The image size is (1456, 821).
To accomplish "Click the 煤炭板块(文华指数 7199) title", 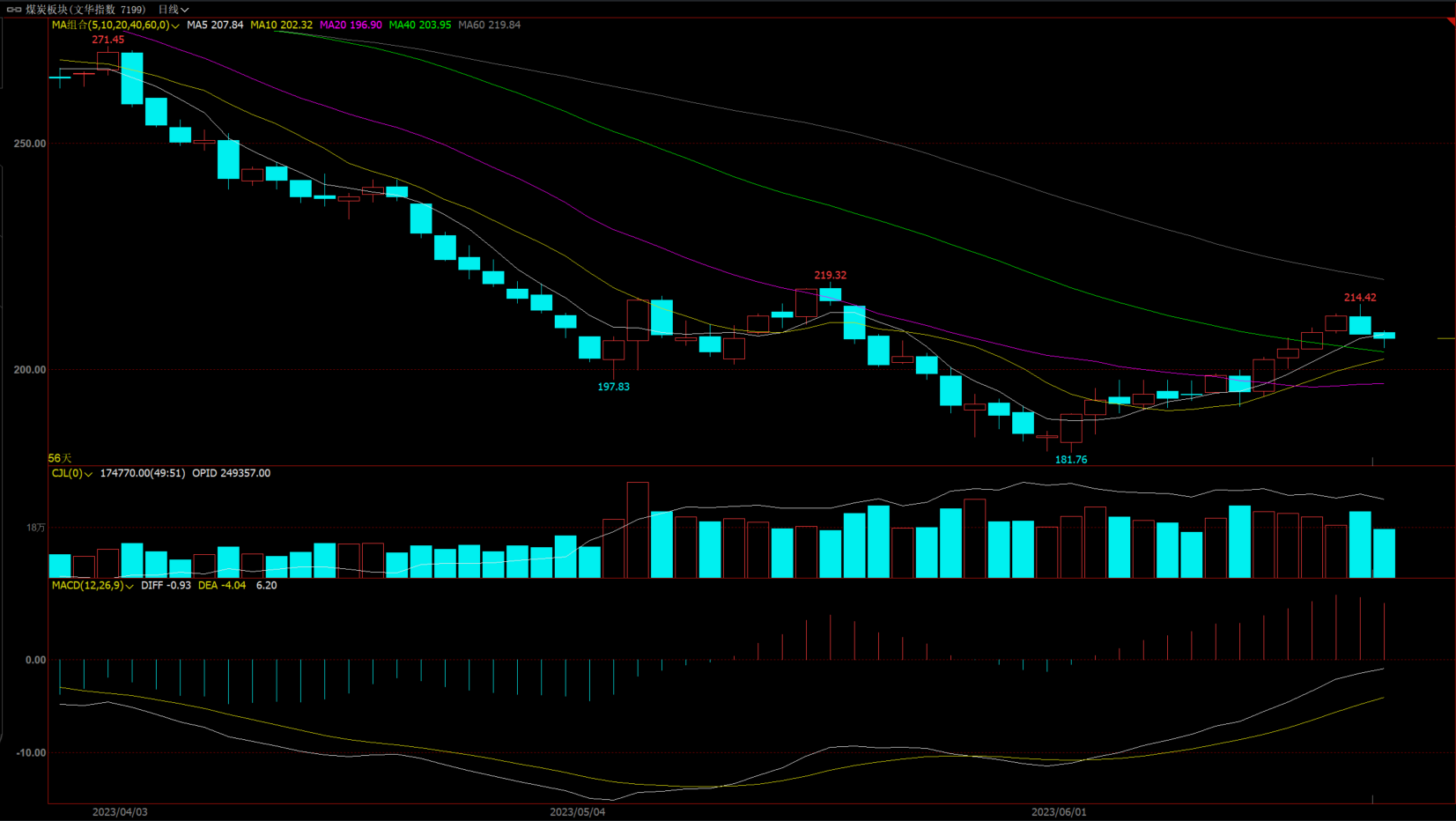I will pyautogui.click(x=85, y=10).
